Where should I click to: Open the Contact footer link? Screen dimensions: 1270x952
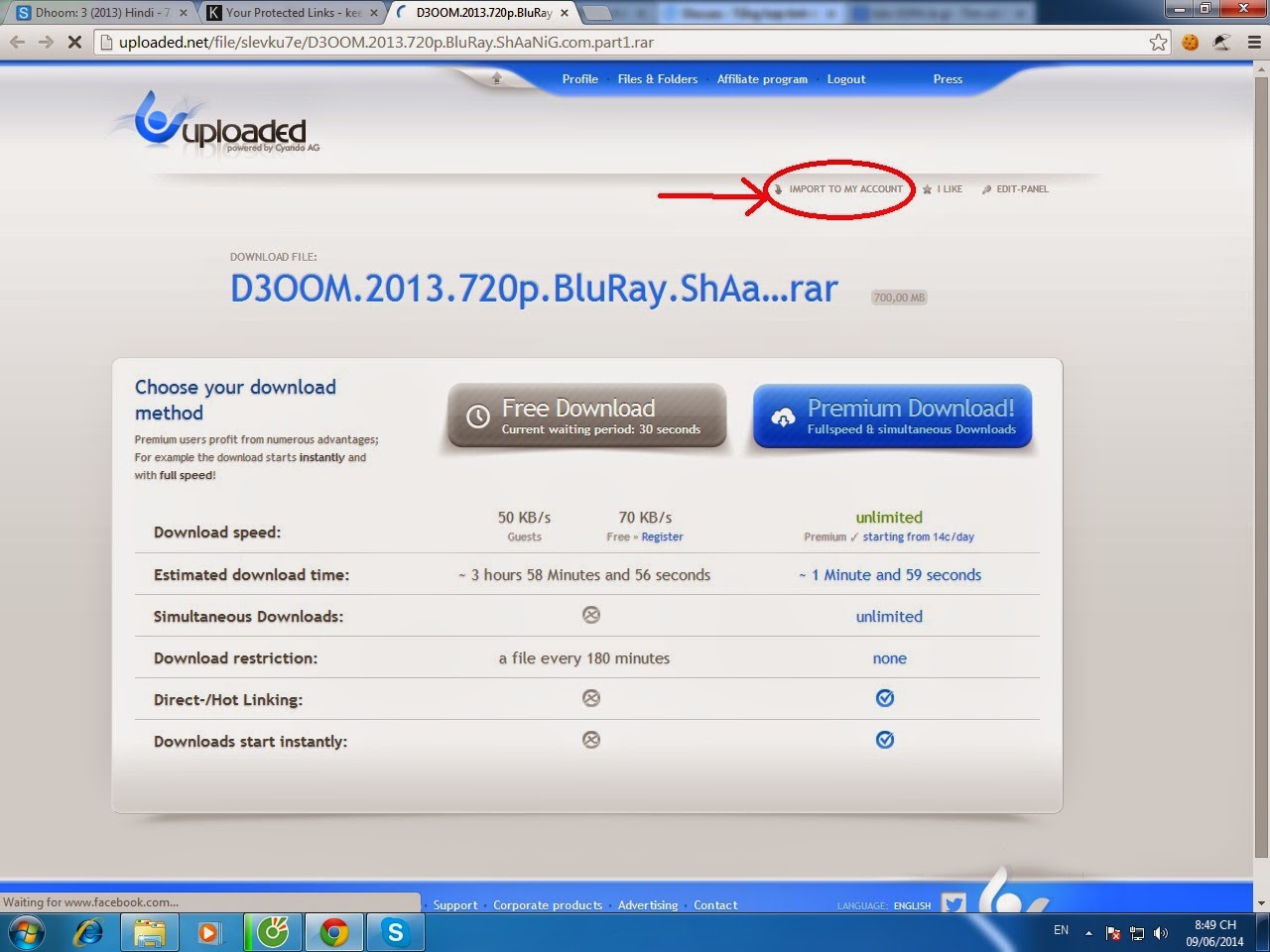(x=715, y=905)
